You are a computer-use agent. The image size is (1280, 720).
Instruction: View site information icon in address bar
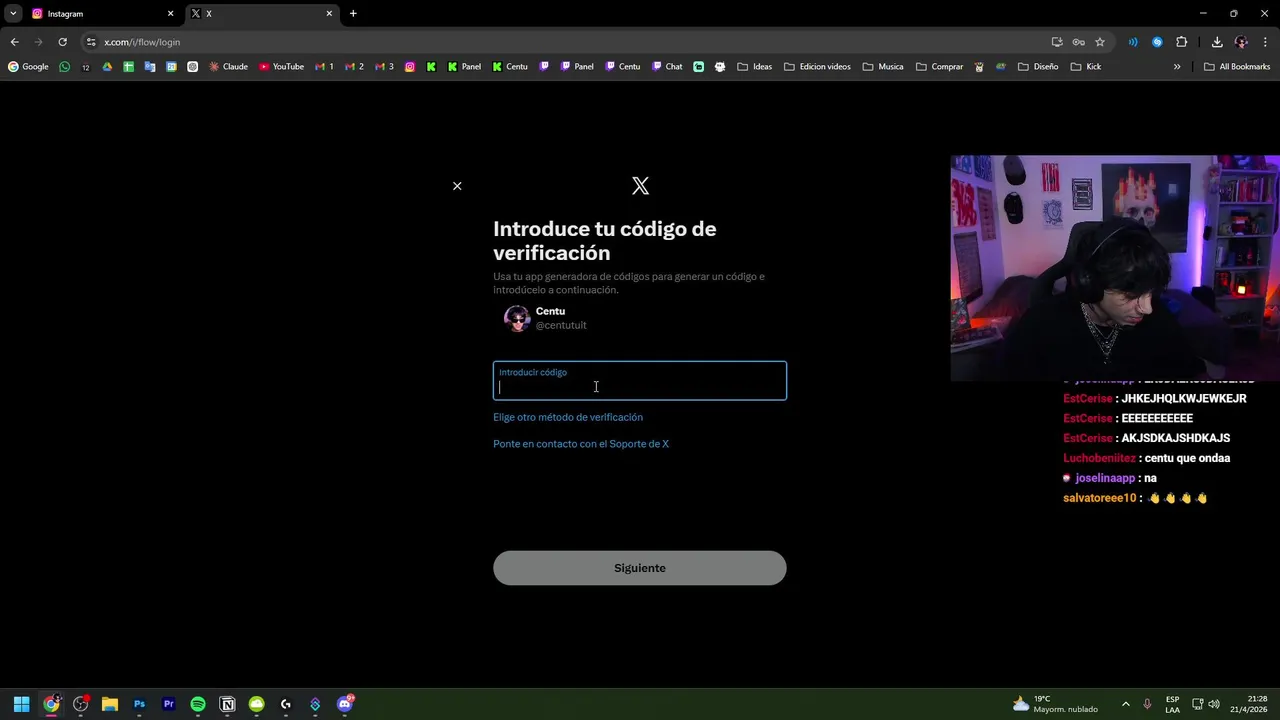(90, 42)
